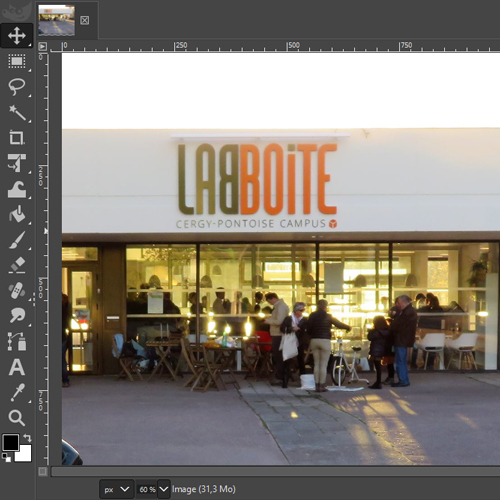Select the Move tool

[17, 35]
